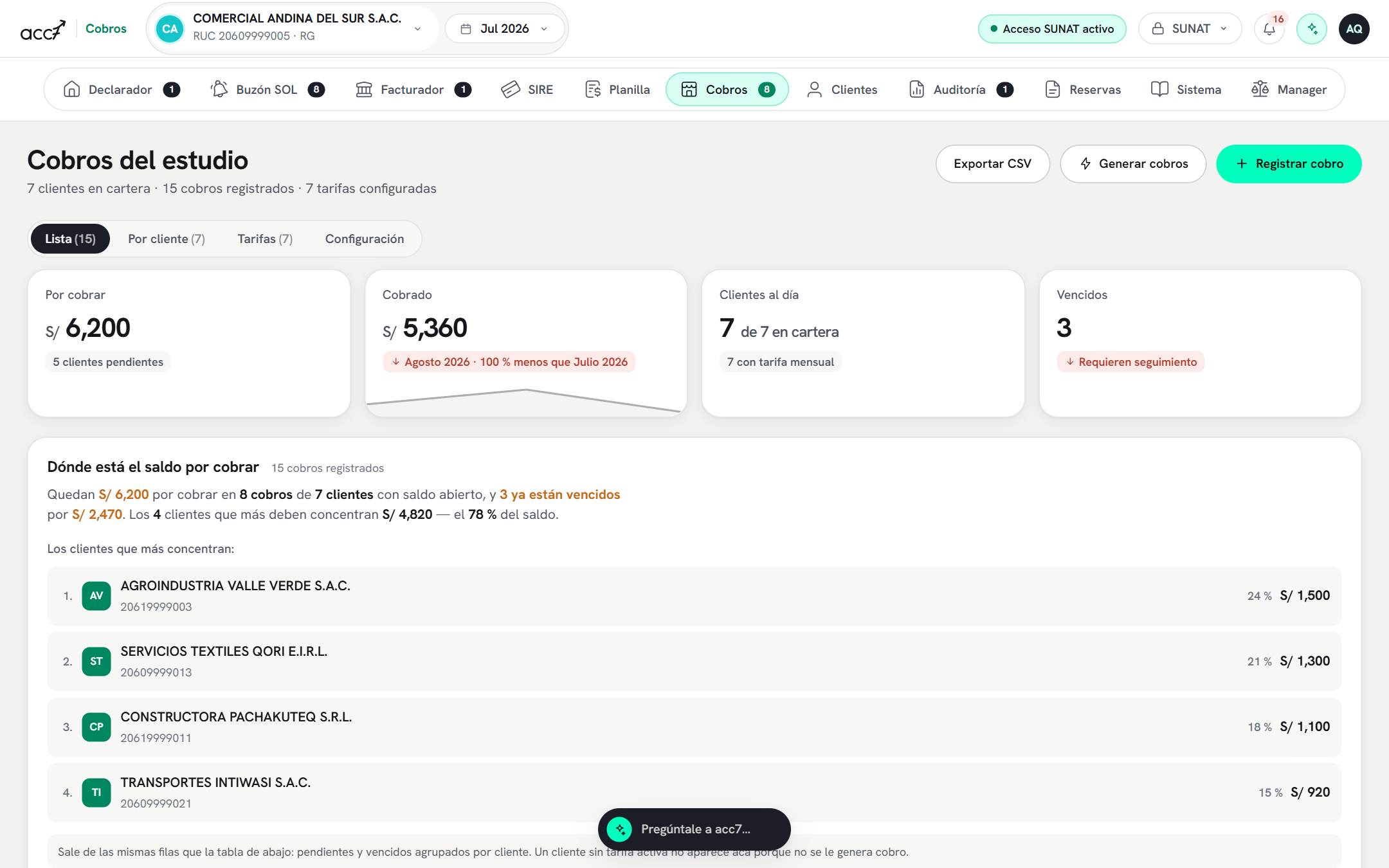Image resolution: width=1389 pixels, height=868 pixels.
Task: Click the Por cobrar S/ 6,200 card
Action: tap(189, 343)
